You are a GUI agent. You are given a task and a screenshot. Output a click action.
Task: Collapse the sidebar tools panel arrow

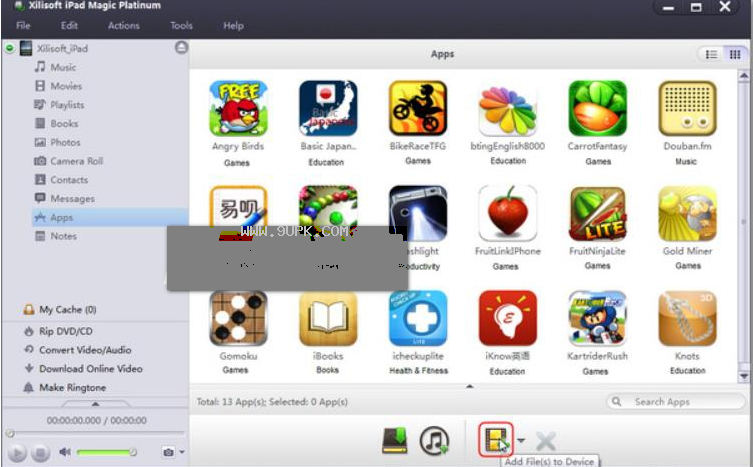(x=96, y=404)
